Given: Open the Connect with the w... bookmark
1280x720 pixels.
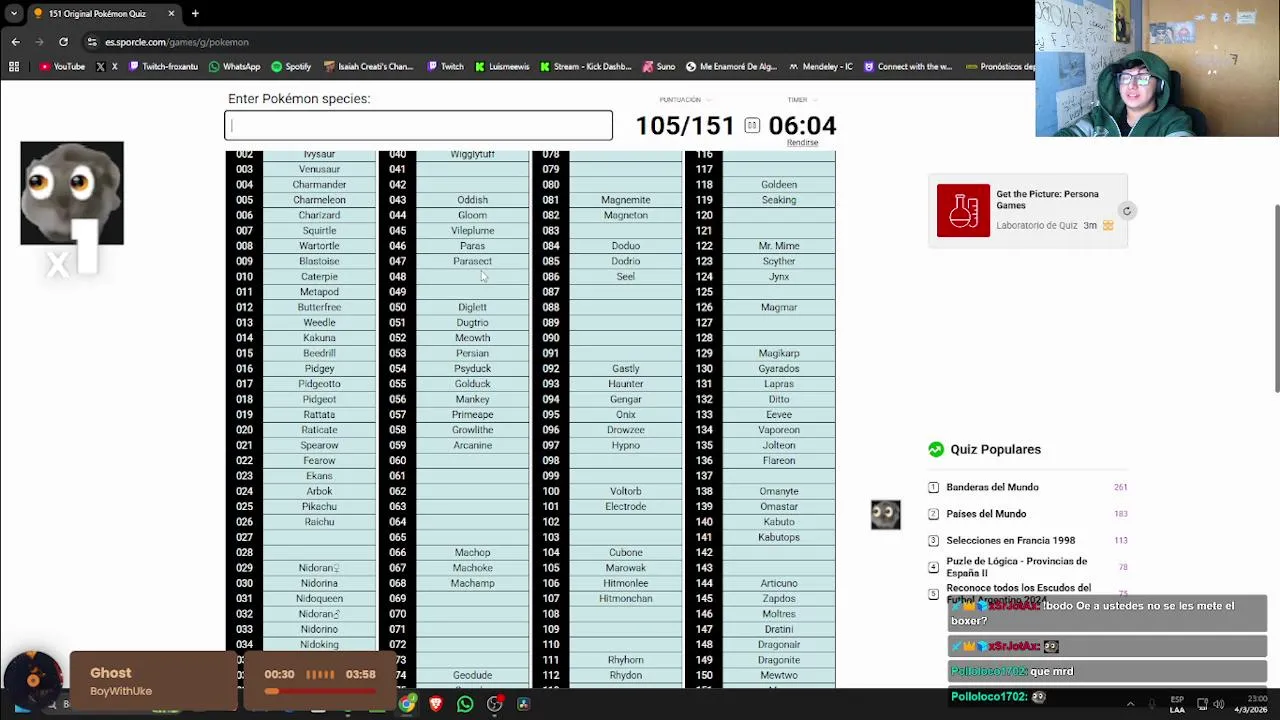Looking at the screenshot, I should click(908, 67).
